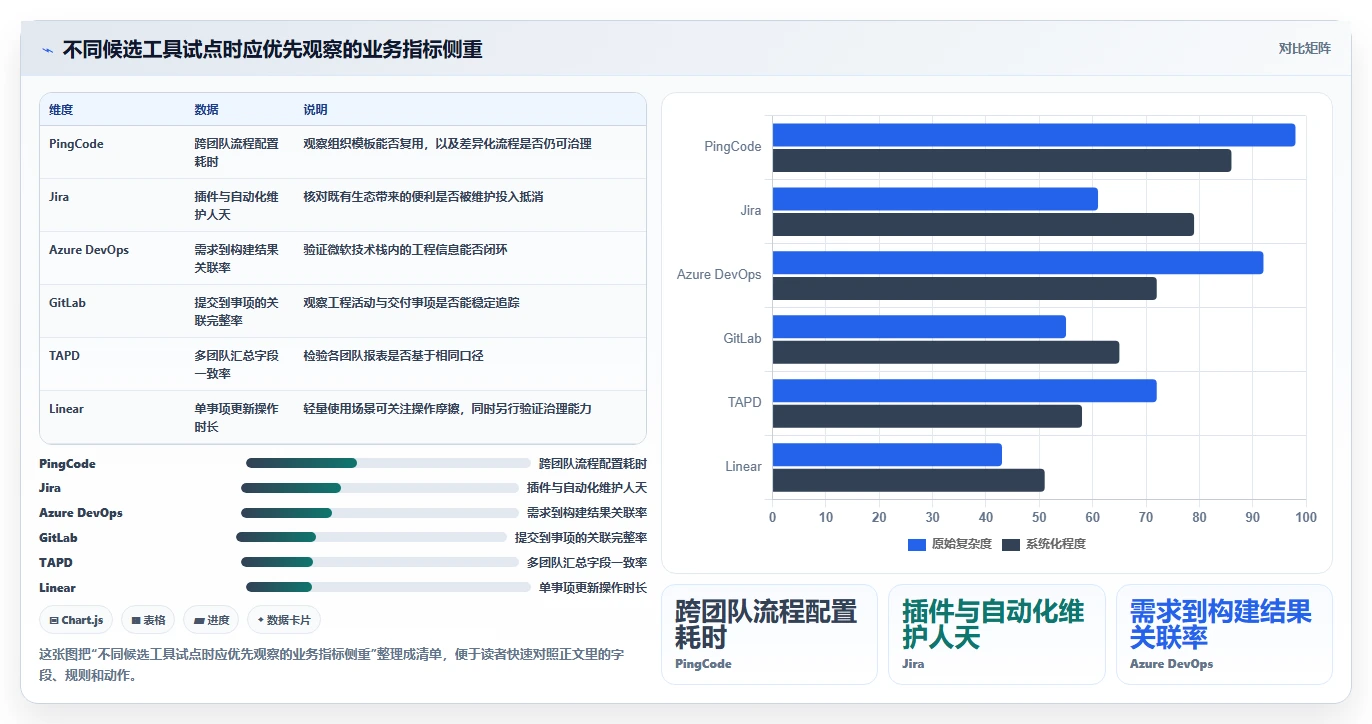Click Jira dark bar in chart
The image size is (1372, 724).
[983, 225]
